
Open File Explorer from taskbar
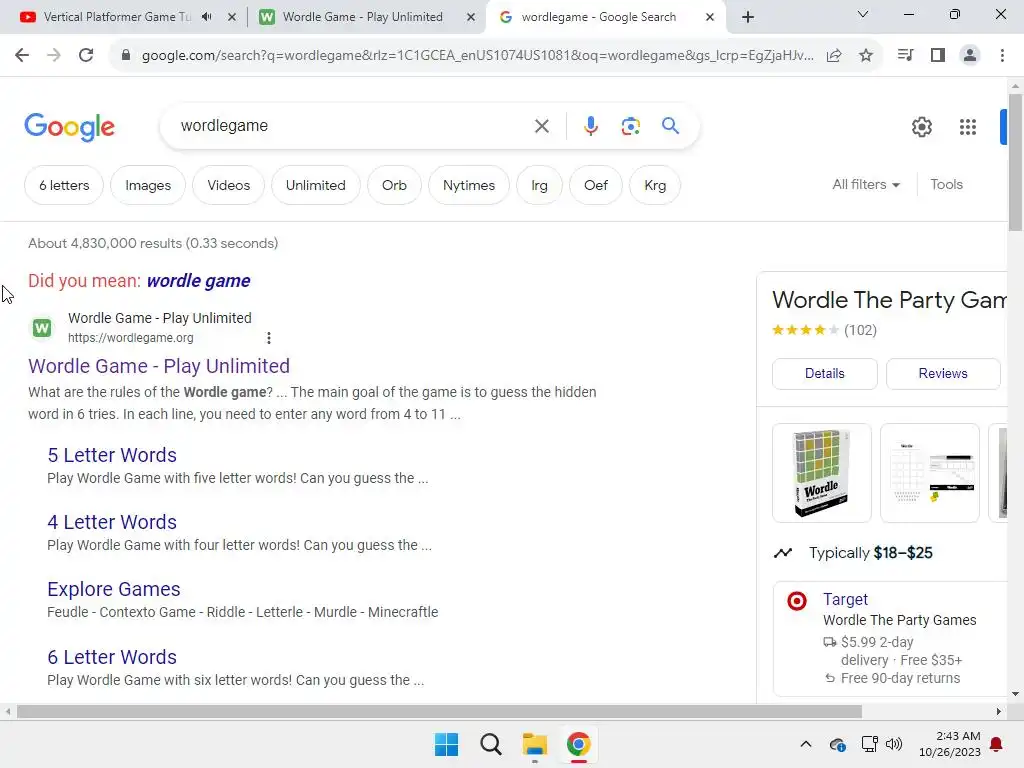pos(535,744)
